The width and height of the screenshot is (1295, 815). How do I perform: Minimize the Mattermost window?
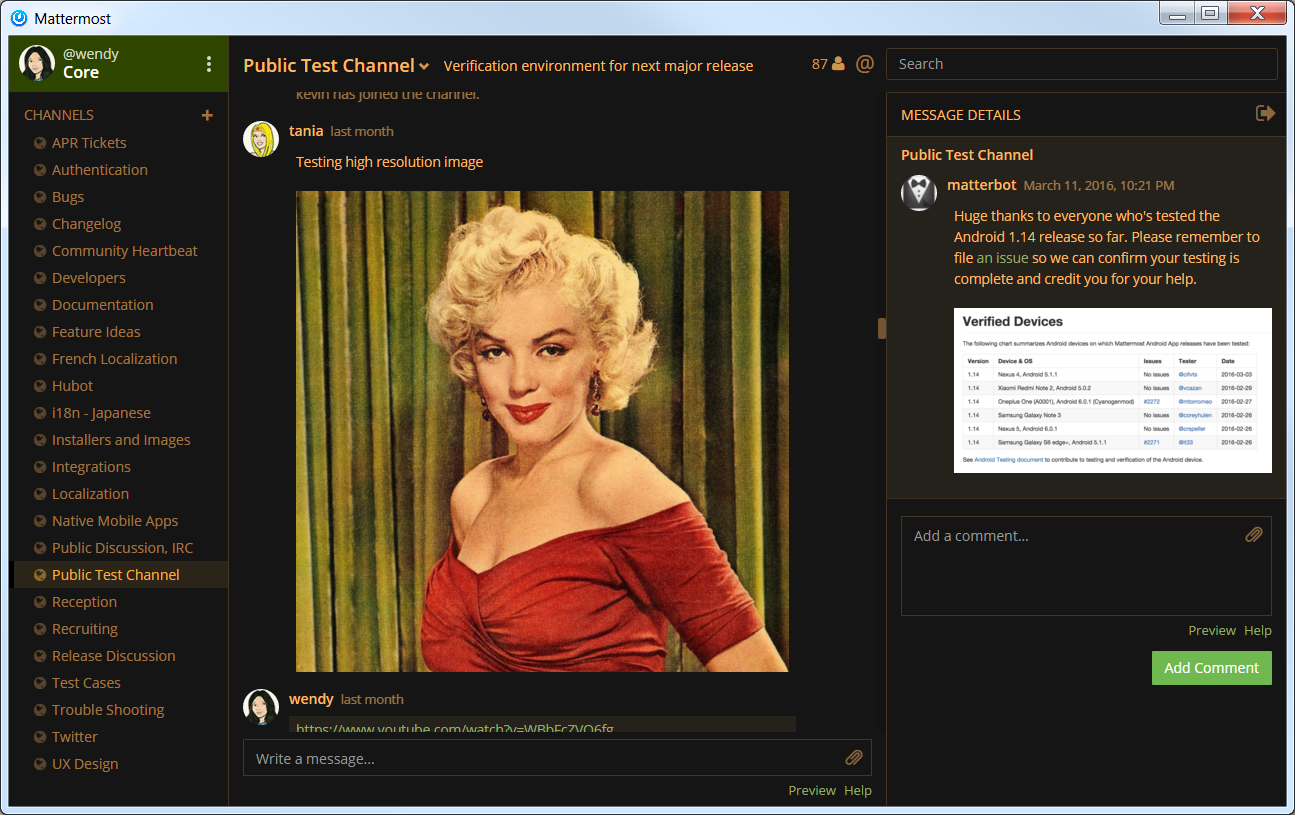1178,13
